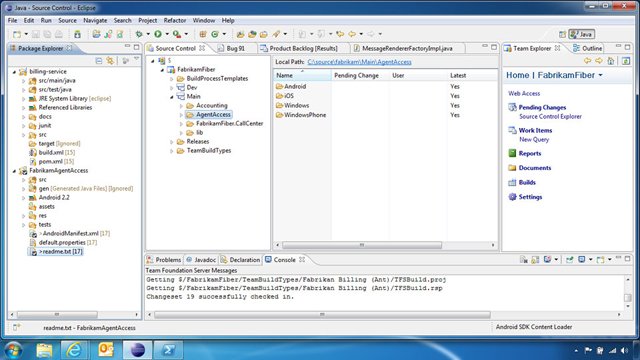This screenshot has width=640, height=360.
Task: Click Clear Console icon in Console toolbar
Action: (524, 260)
